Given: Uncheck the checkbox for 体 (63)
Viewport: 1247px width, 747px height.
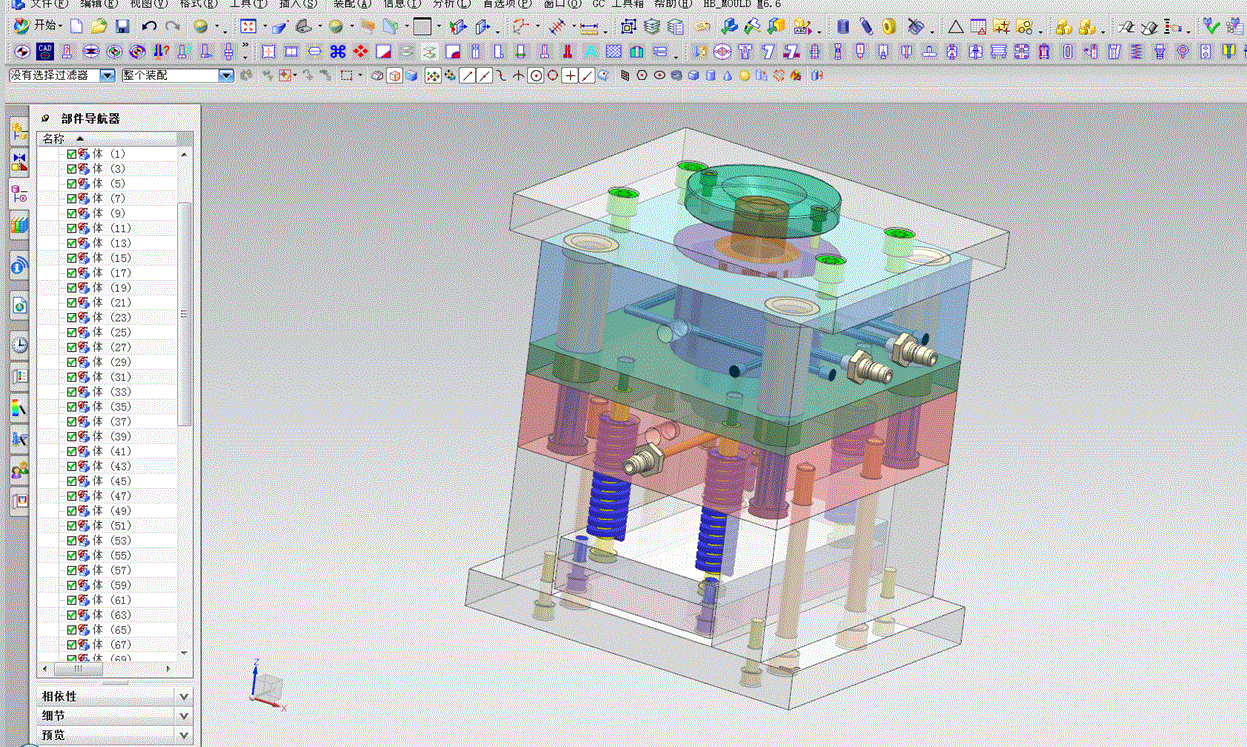Looking at the screenshot, I should coord(72,615).
